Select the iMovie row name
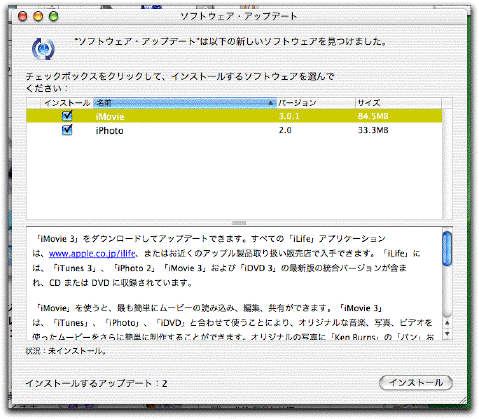 [110, 117]
